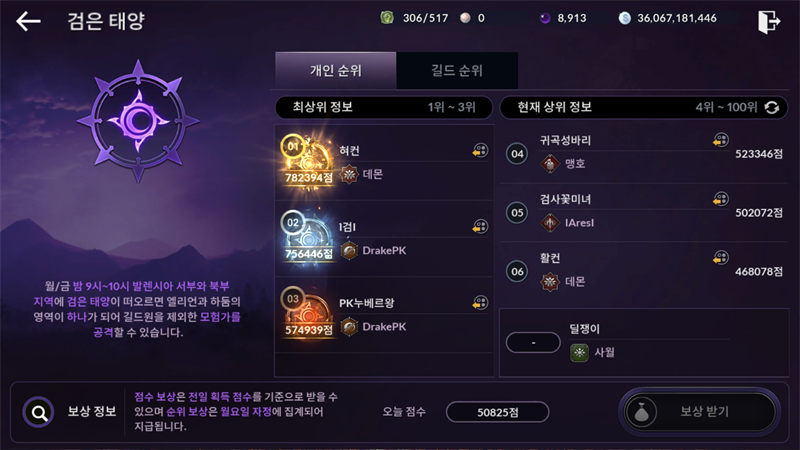Viewport: 800px width, 450px height.
Task: Open the 검은 태양 emblem image
Action: (138, 121)
